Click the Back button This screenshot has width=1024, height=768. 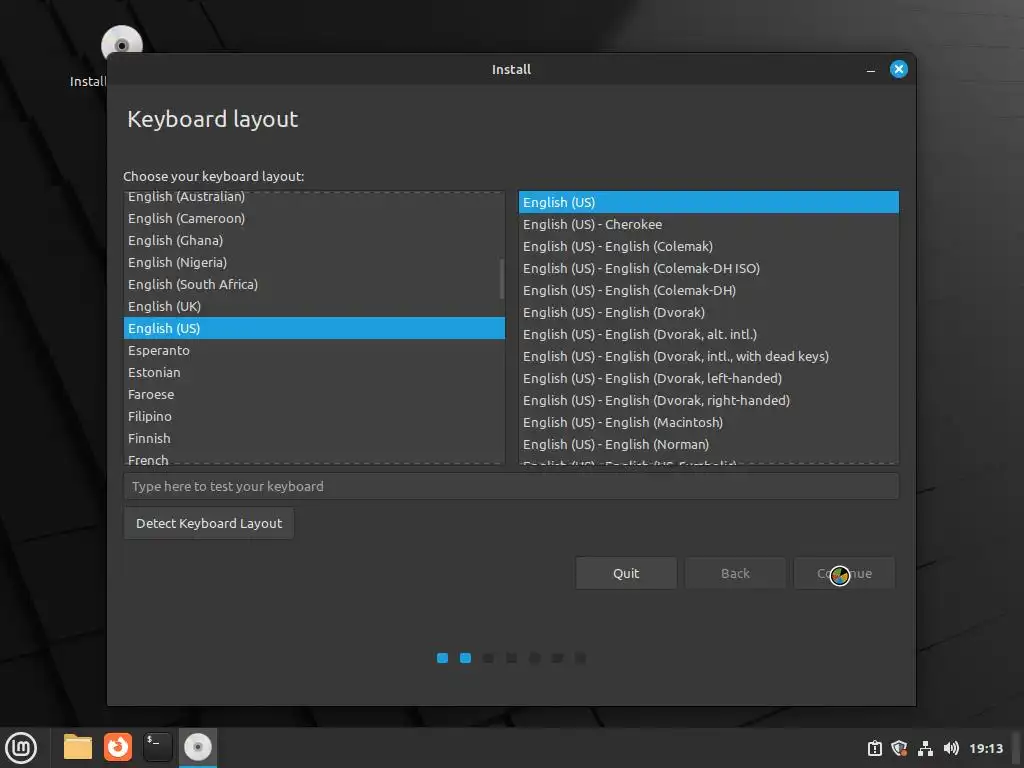click(735, 573)
